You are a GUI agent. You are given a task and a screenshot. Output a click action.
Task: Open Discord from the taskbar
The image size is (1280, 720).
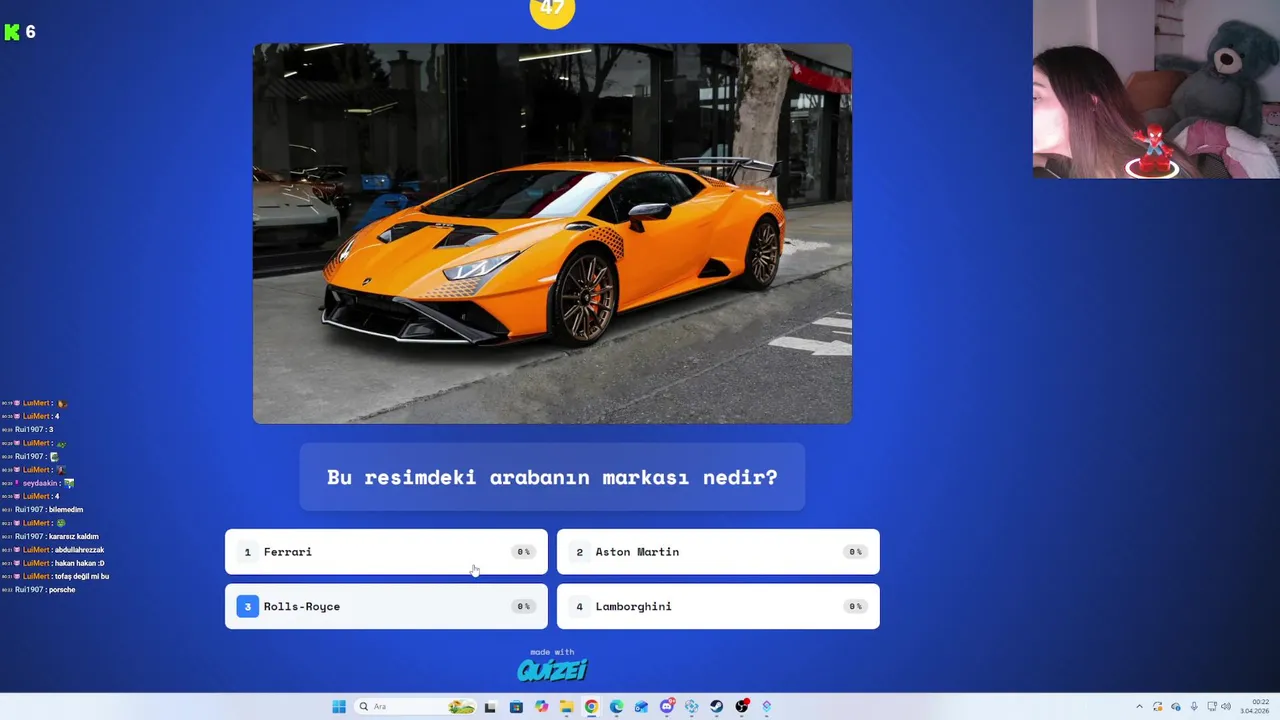(667, 706)
